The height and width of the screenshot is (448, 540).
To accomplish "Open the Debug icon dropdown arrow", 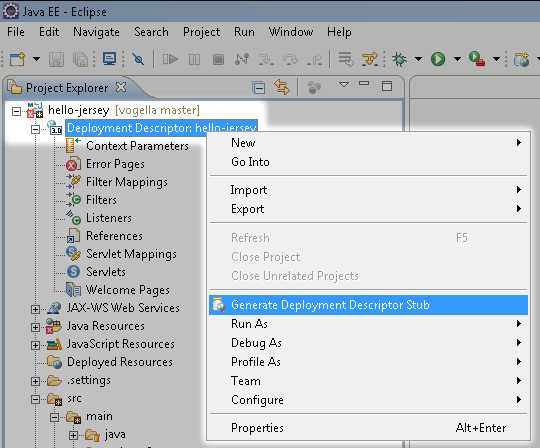I will 418,59.
